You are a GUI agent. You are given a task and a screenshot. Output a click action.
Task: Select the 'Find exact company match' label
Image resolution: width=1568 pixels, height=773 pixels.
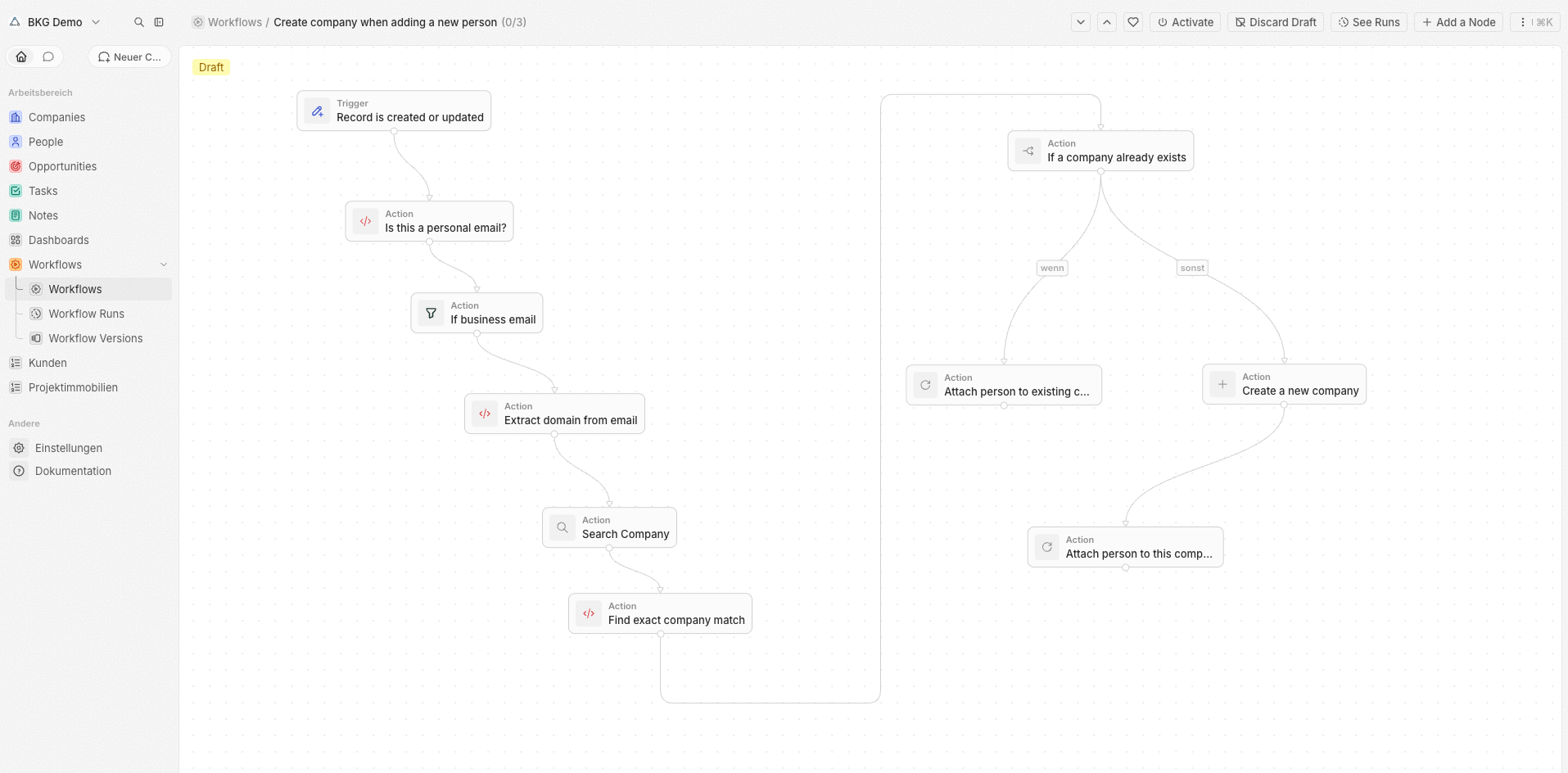(676, 620)
